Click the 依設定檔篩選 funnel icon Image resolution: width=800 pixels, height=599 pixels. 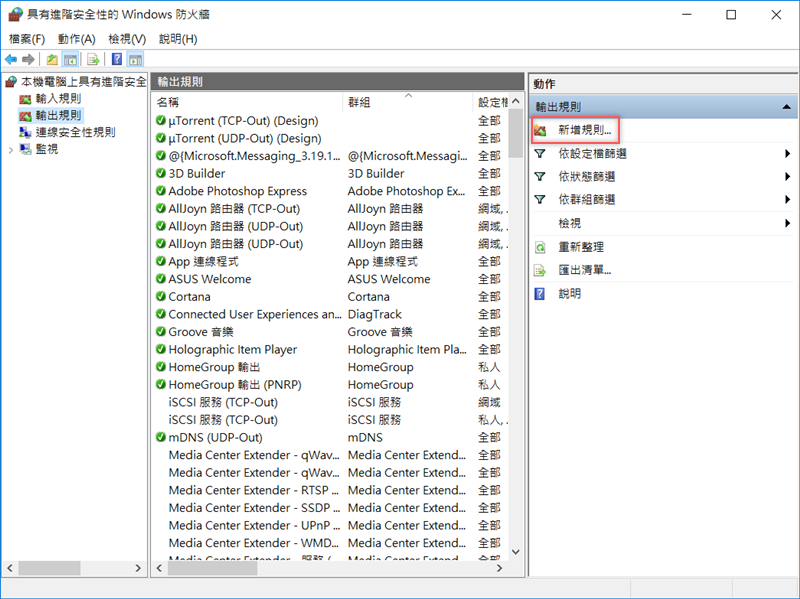(540, 154)
